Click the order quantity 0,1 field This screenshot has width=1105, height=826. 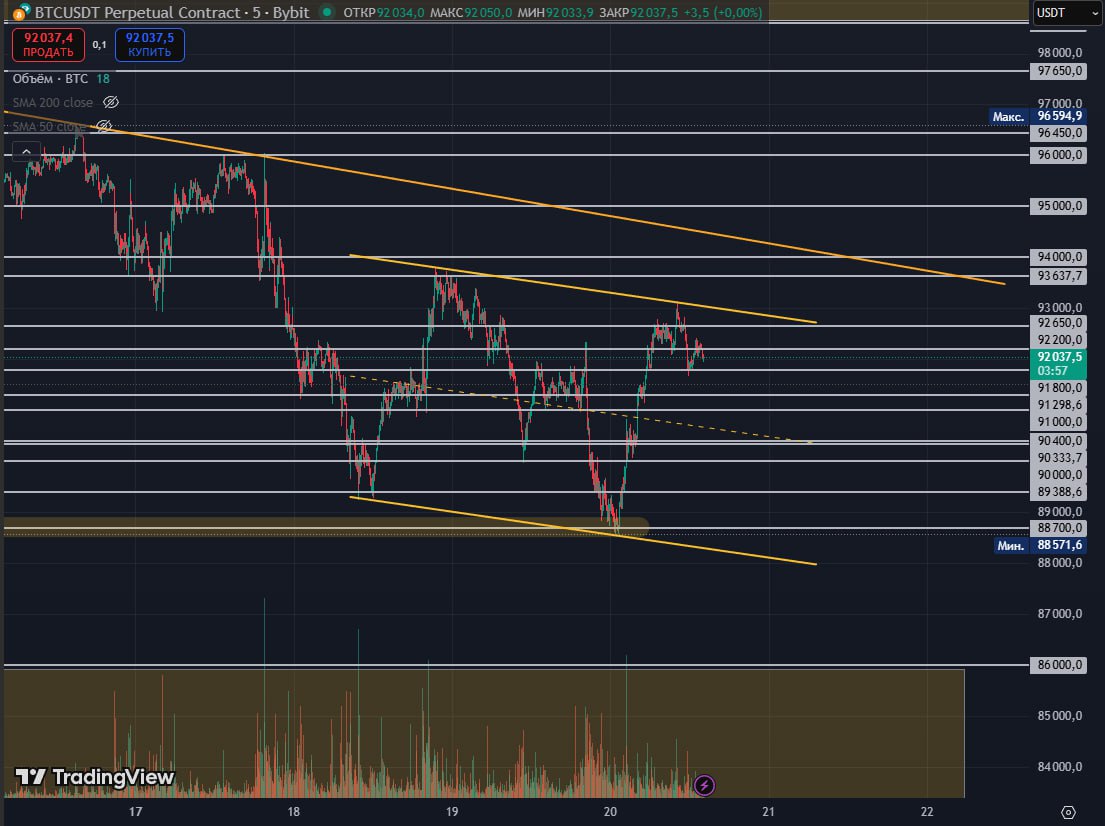tap(100, 45)
